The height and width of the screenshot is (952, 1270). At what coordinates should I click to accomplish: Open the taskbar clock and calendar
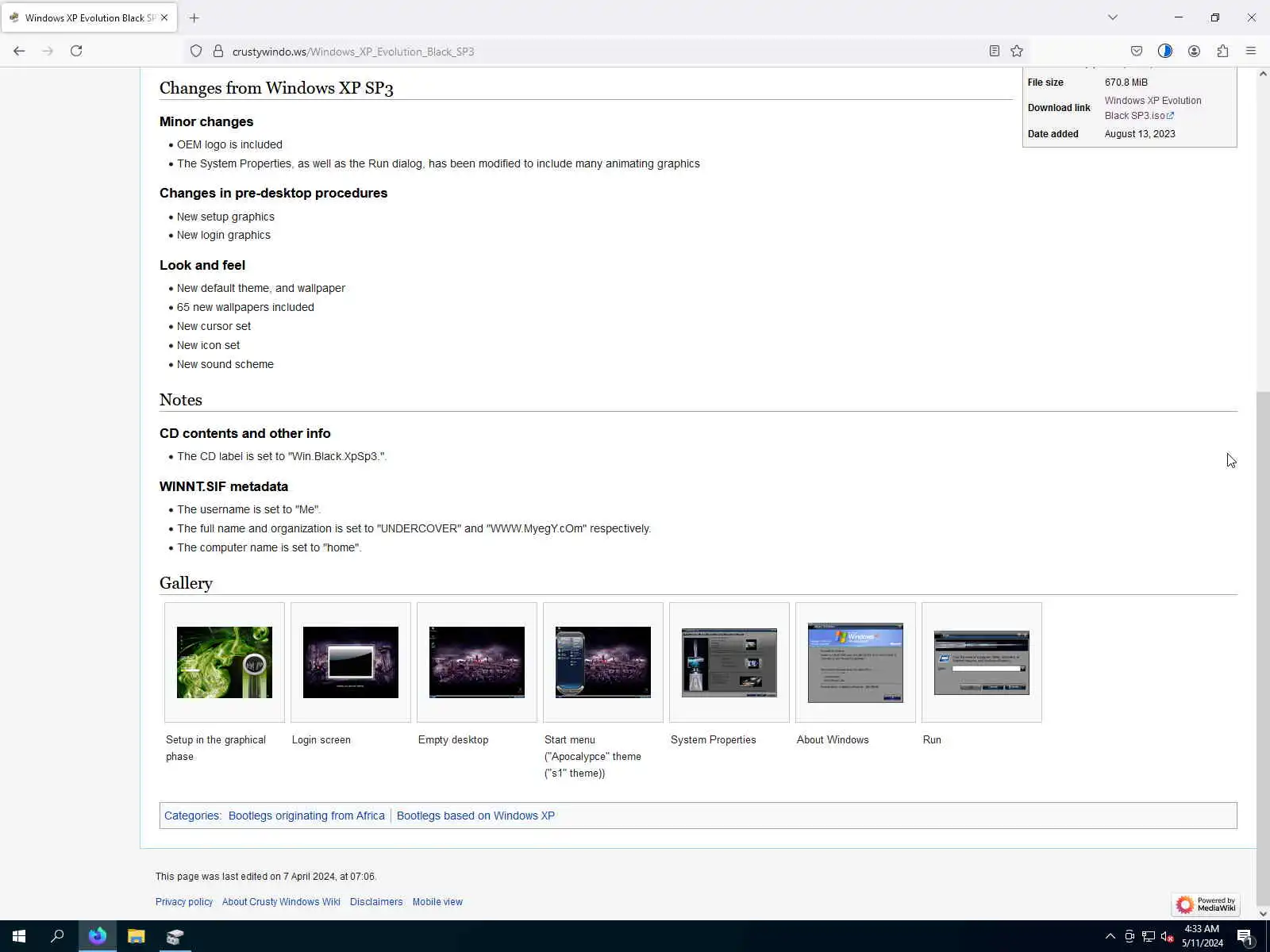[1202, 936]
